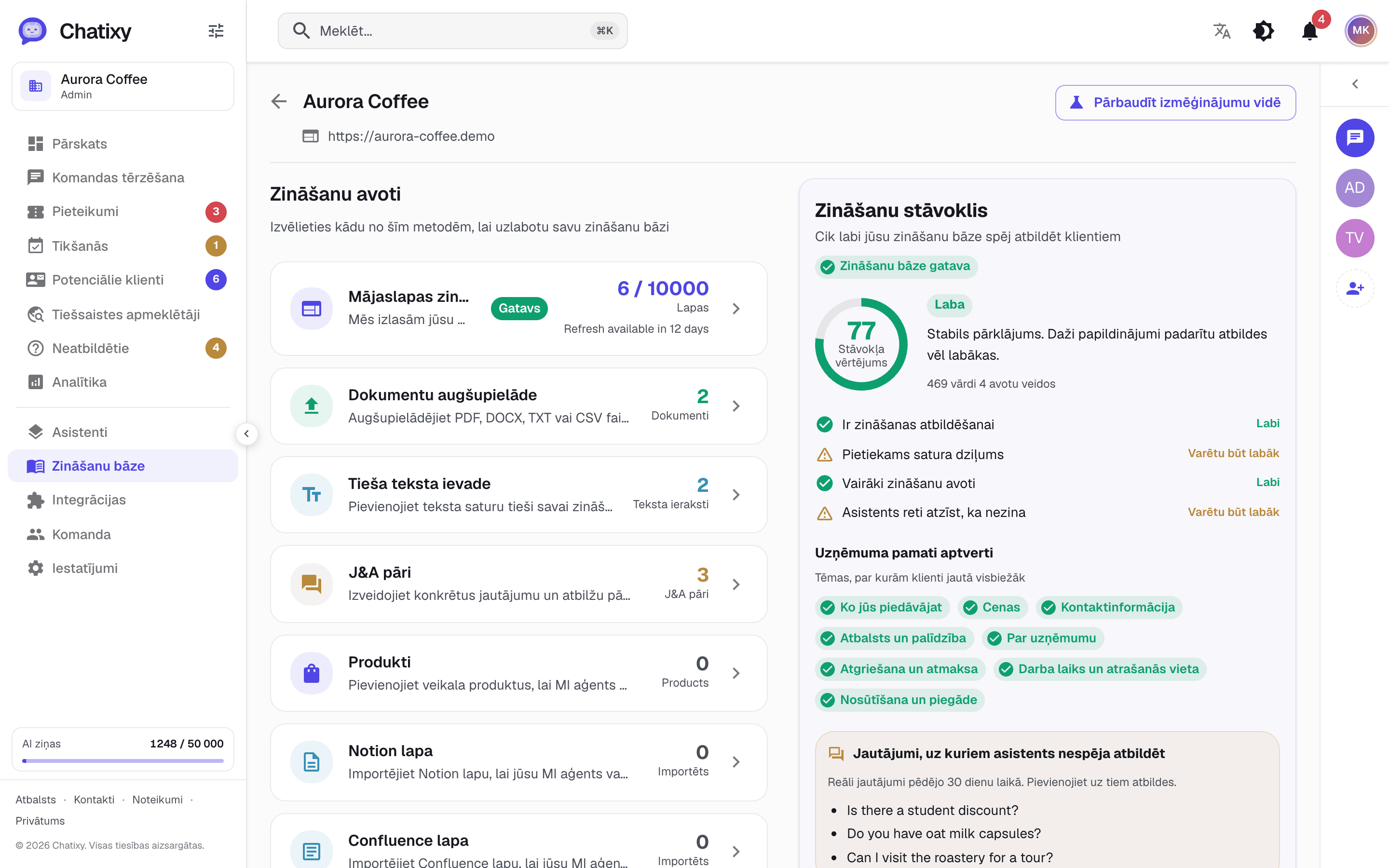Click the add teammate person icon

coord(1355,288)
